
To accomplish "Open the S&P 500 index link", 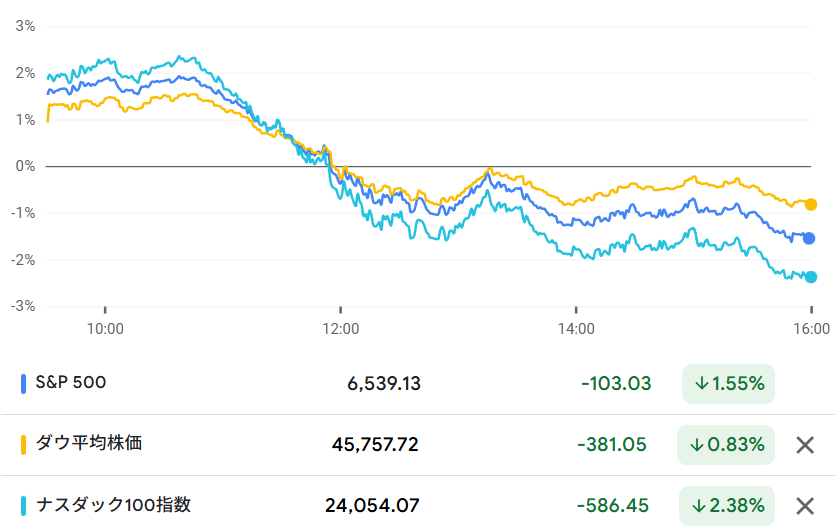I will pyautogui.click(x=71, y=382).
